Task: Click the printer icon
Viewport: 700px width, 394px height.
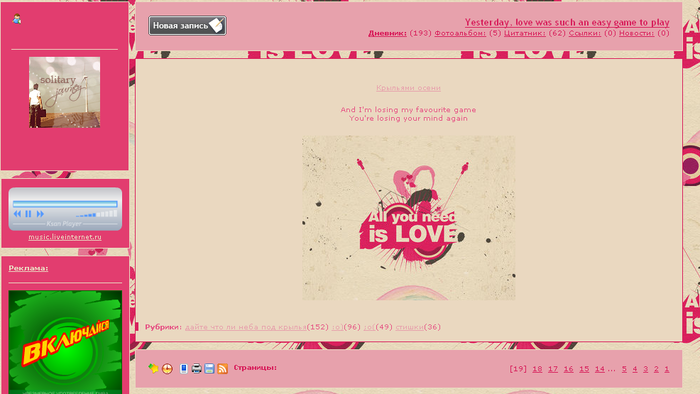Action: [x=196, y=369]
